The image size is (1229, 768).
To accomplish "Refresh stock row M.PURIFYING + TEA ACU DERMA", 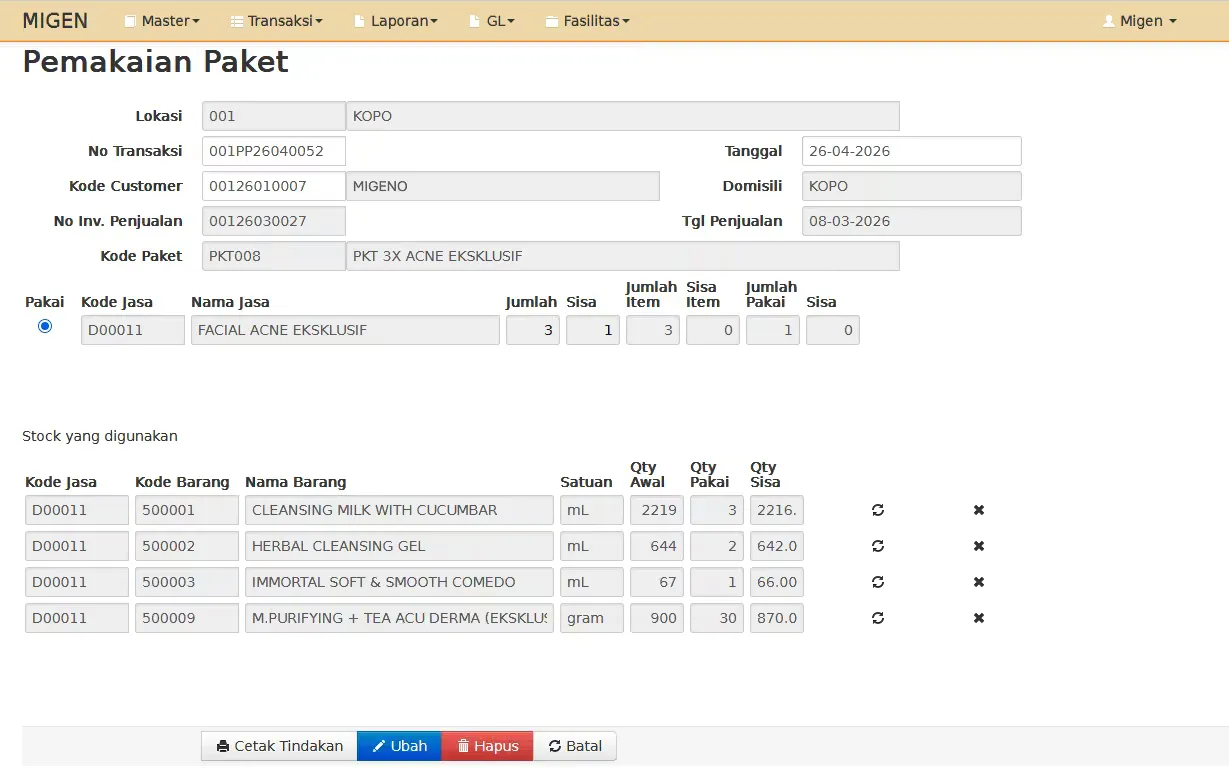I will point(878,618).
